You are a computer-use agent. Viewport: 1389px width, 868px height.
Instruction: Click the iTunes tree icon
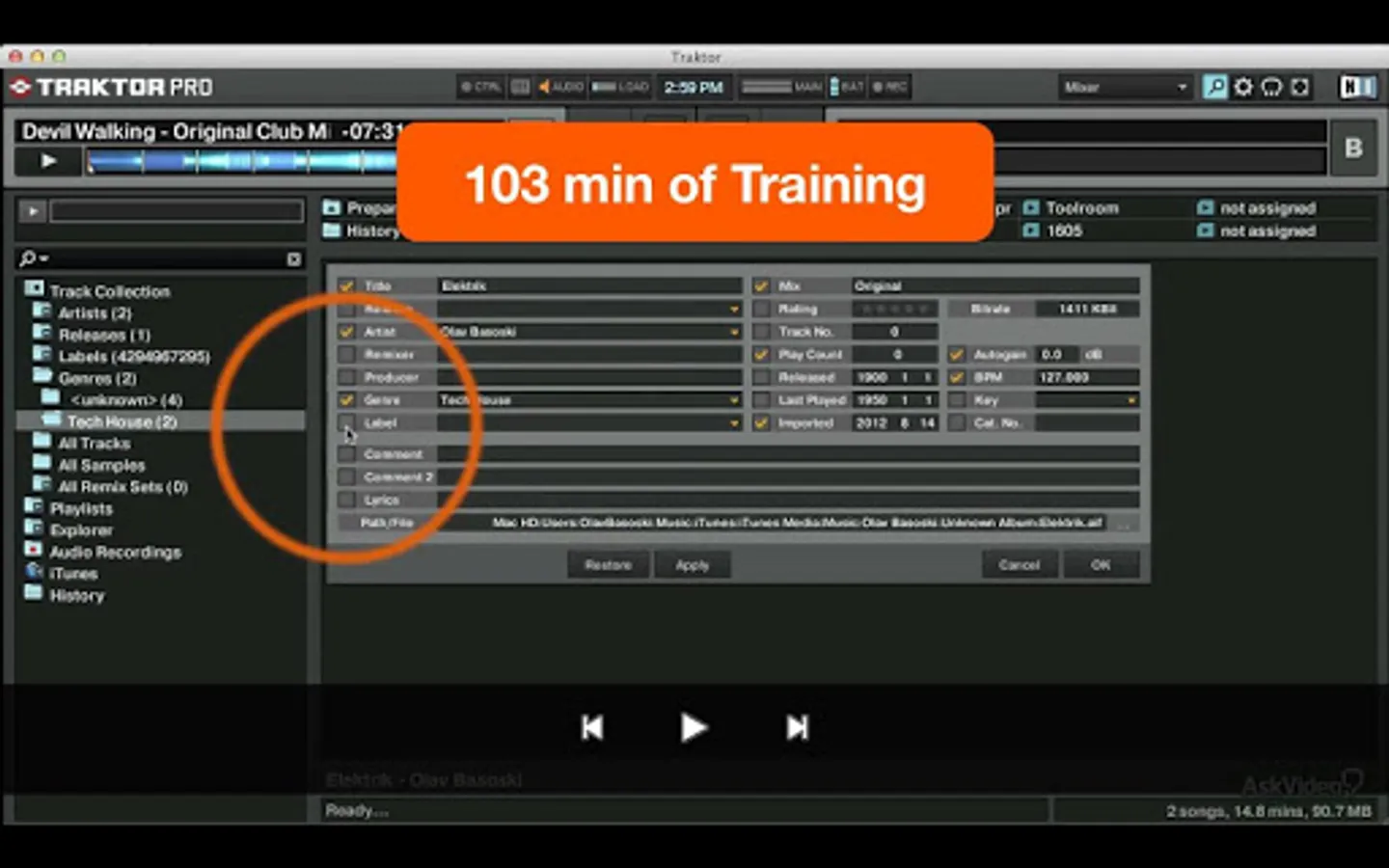click(x=34, y=571)
